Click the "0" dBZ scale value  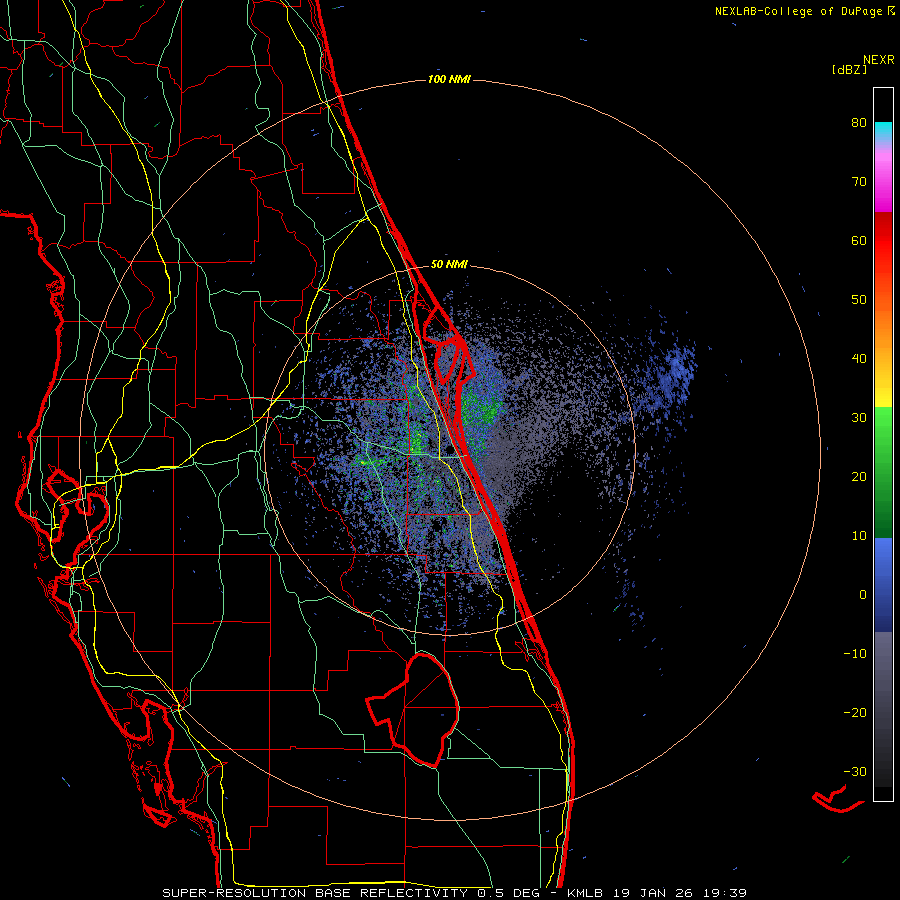tap(863, 595)
